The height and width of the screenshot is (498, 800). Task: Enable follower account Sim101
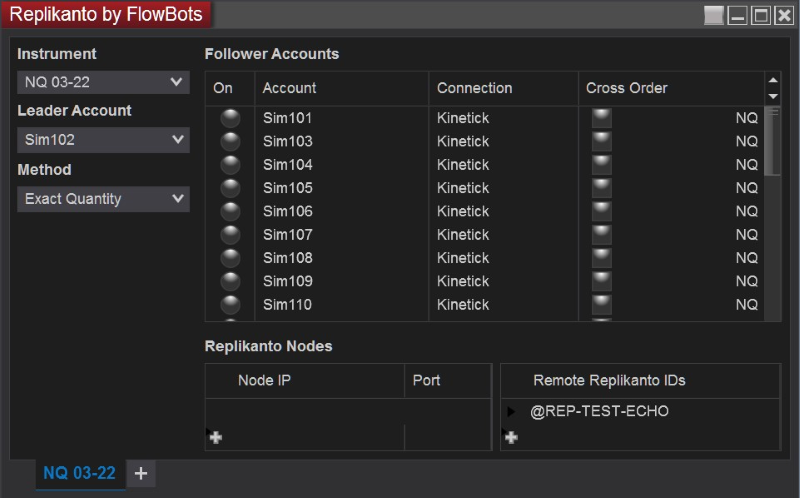230,118
